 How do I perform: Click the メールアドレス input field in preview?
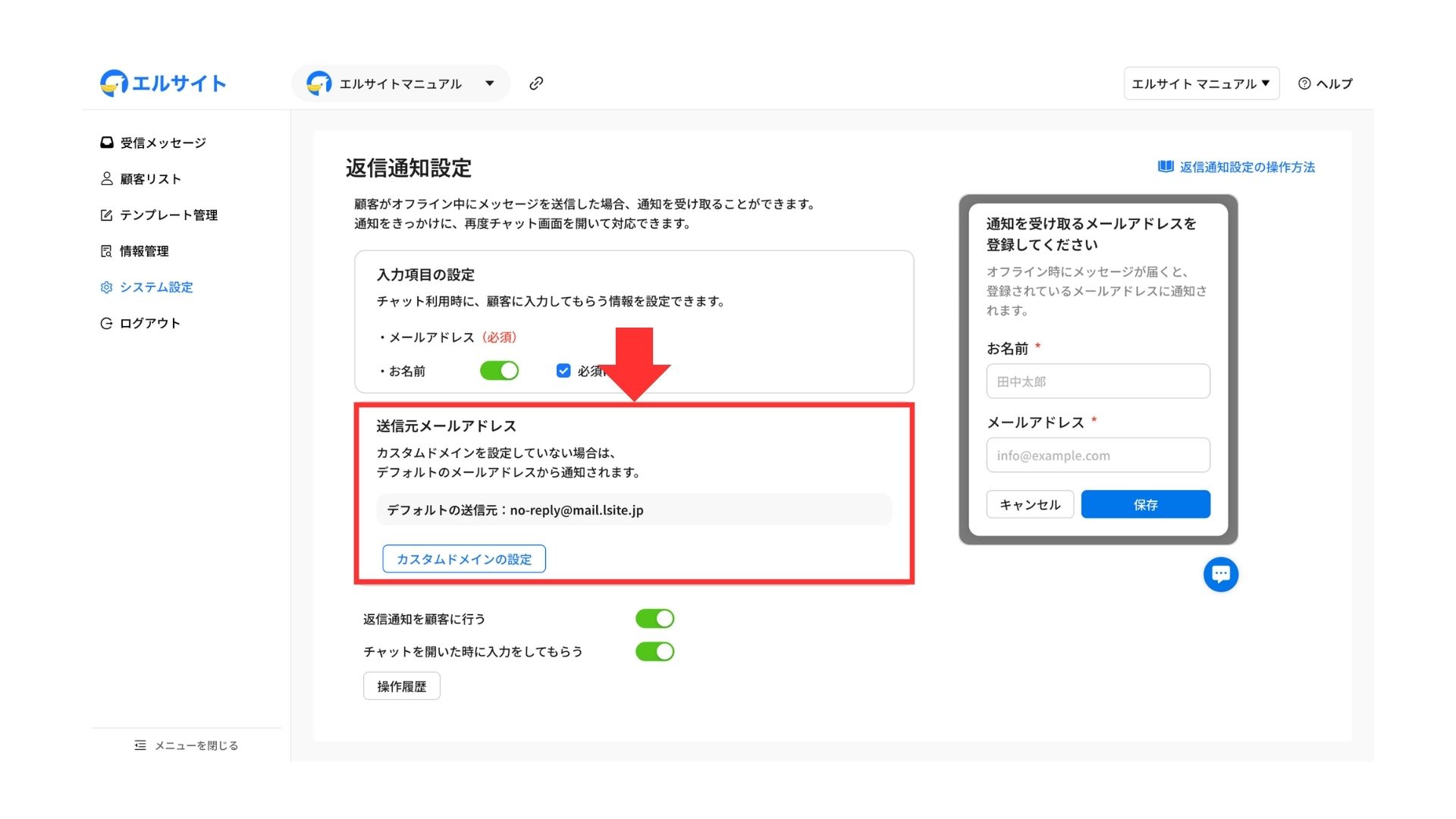(x=1097, y=456)
